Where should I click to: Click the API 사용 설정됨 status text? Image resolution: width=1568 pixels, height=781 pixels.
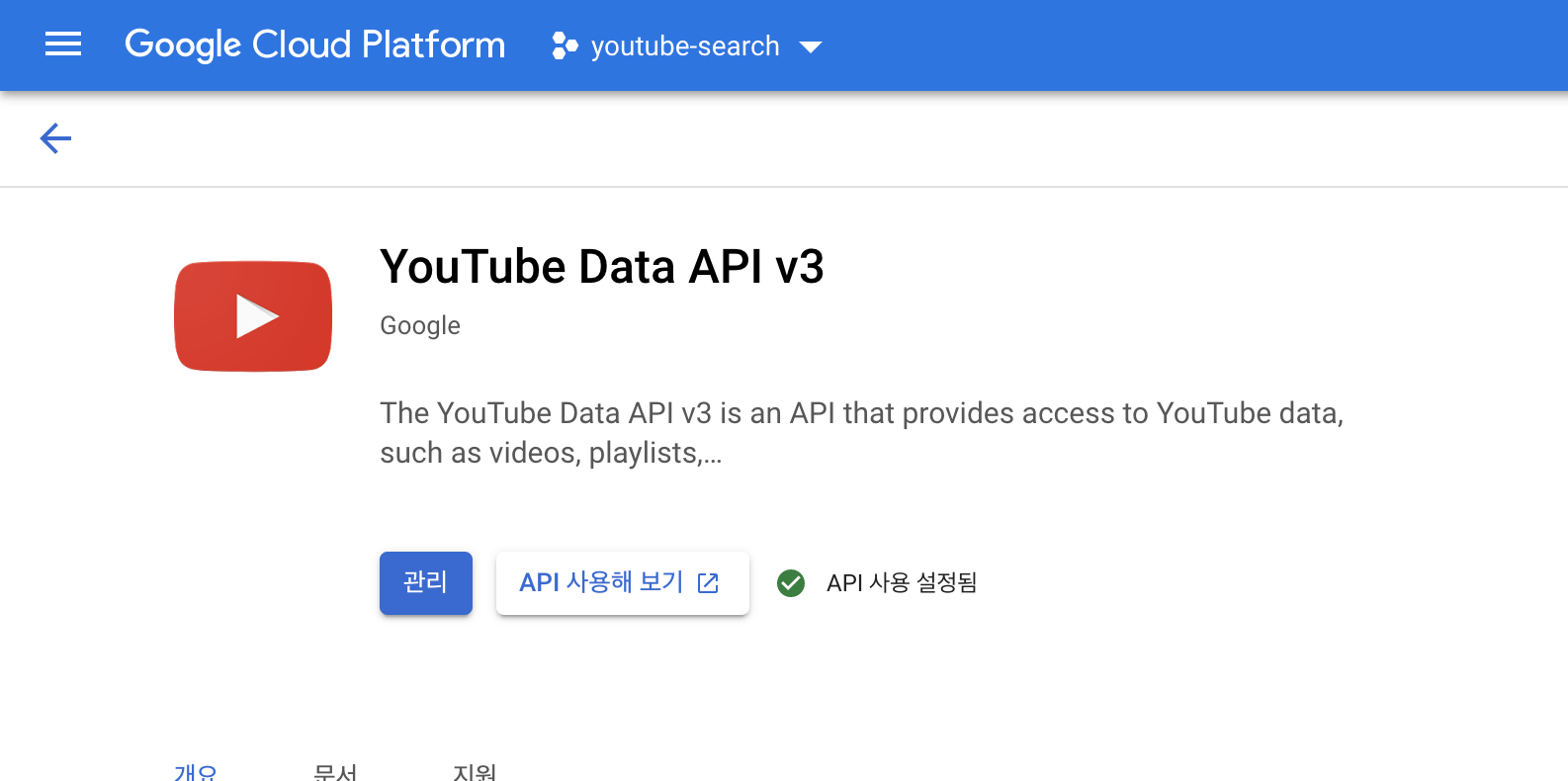coord(902,583)
